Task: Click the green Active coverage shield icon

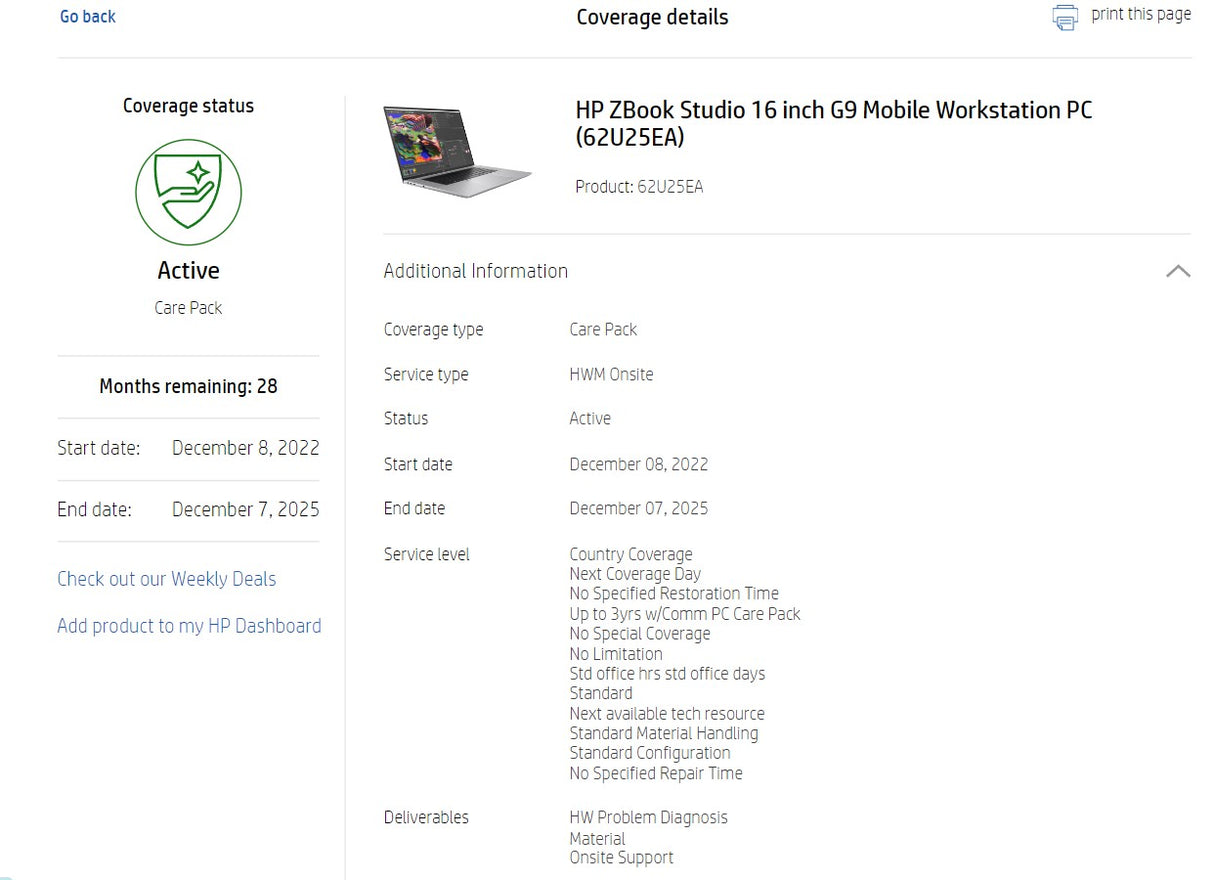Action: (188, 192)
